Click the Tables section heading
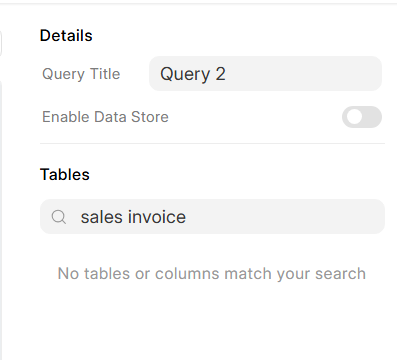The width and height of the screenshot is (397, 360). [65, 174]
